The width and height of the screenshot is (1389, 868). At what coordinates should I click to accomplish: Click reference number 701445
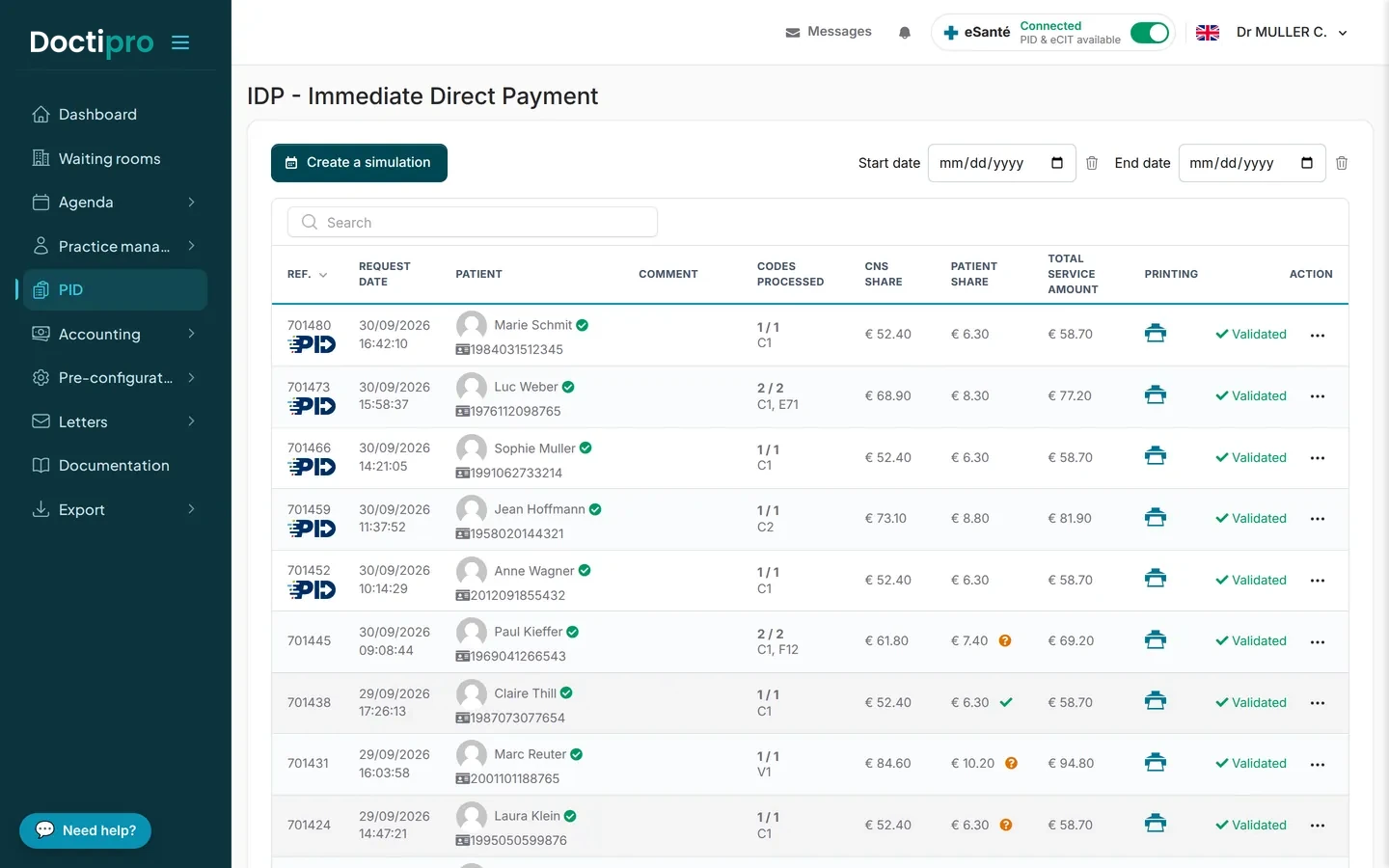pos(309,641)
